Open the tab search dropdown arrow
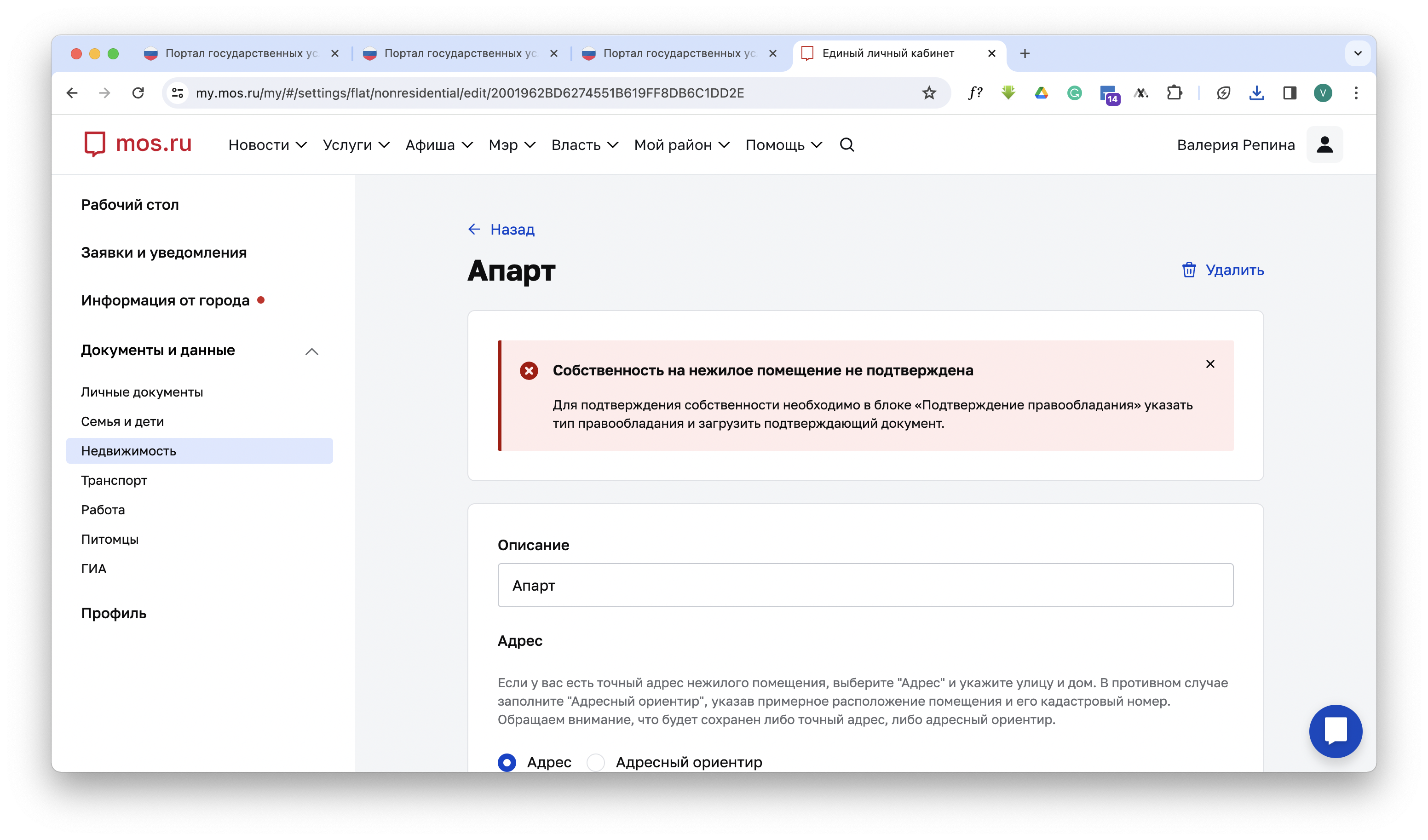 click(x=1358, y=53)
